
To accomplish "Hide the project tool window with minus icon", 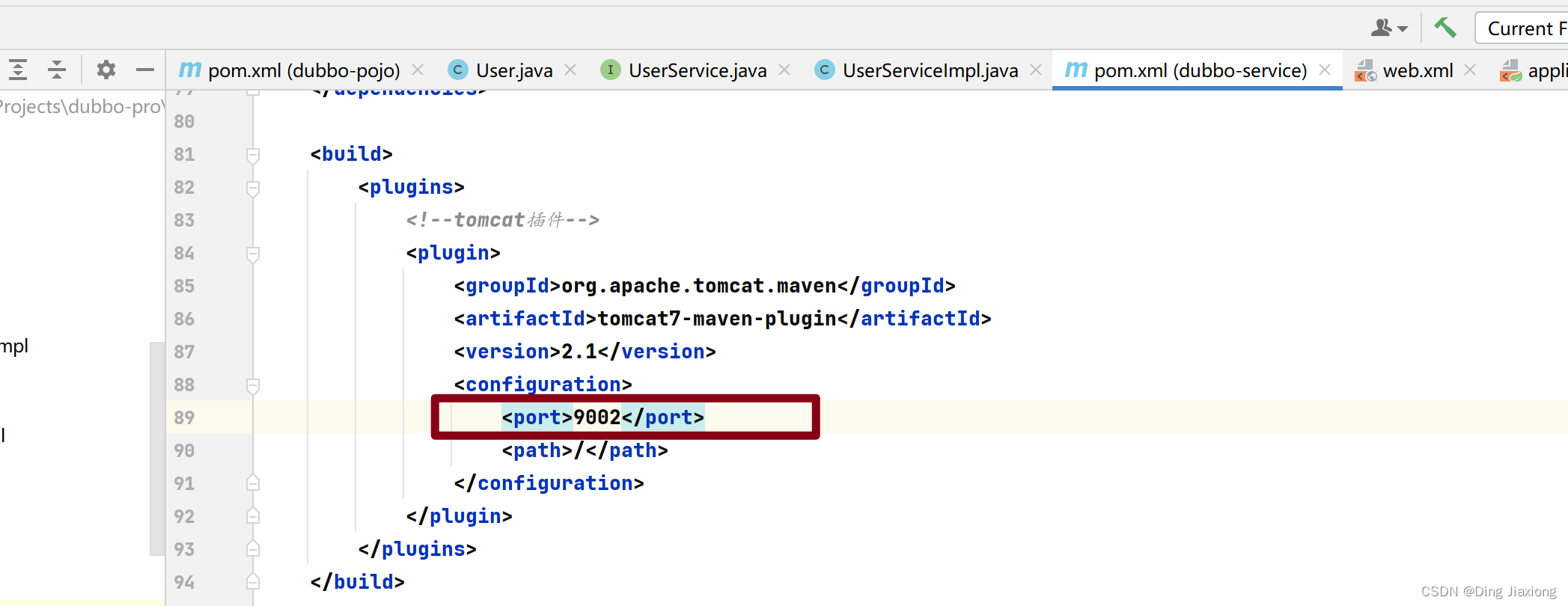I will point(145,70).
